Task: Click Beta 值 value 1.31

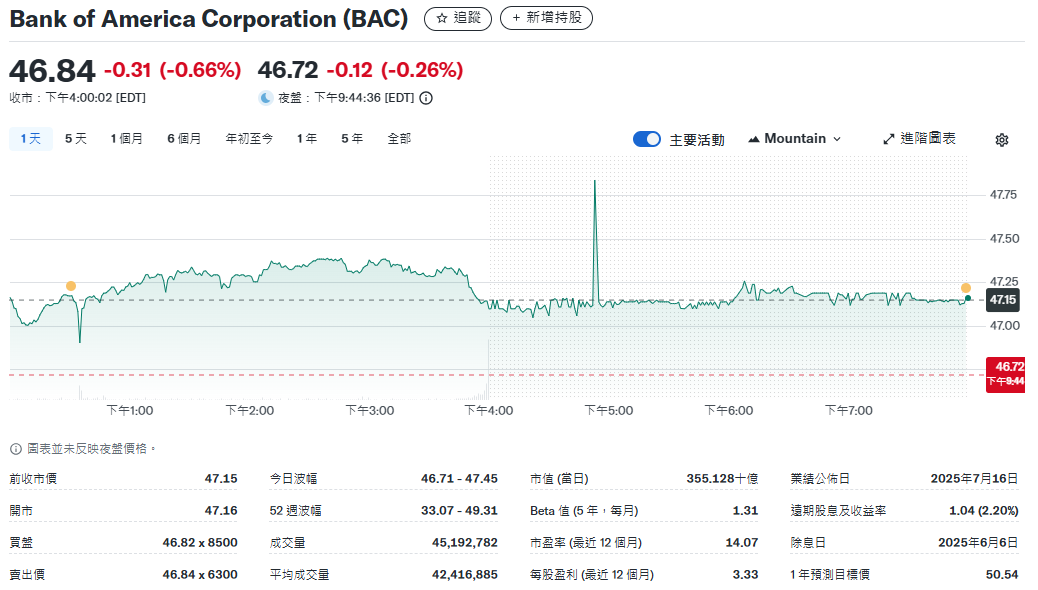Action: pyautogui.click(x=745, y=511)
